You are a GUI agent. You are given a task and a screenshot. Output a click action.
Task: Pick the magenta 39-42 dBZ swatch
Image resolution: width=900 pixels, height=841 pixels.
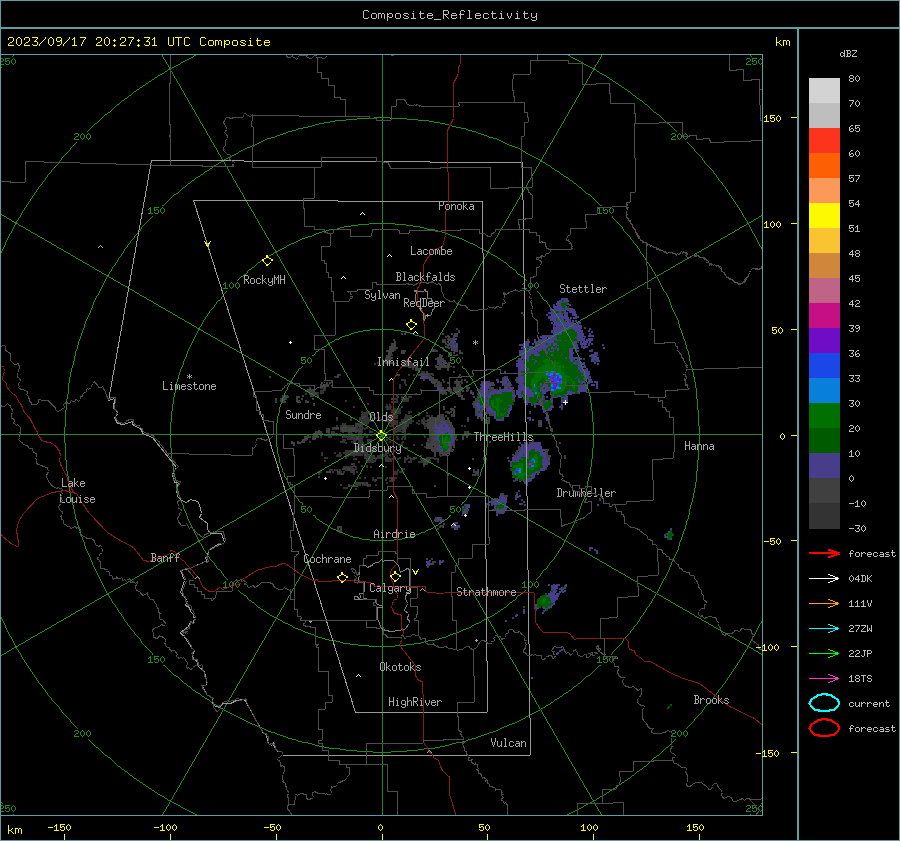[824, 316]
